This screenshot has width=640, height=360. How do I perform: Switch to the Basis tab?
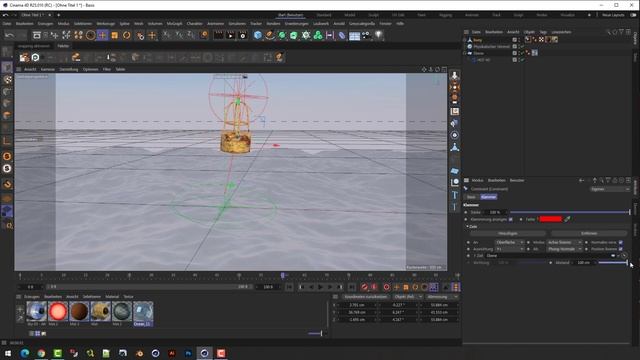point(471,197)
